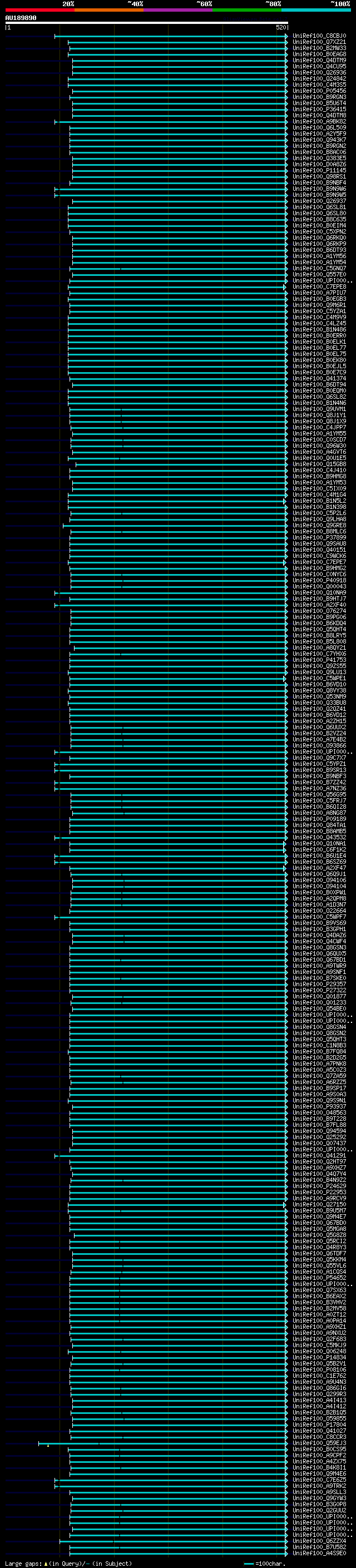
Task: Select hit label UniRef100_A4I413
Action: (319, 1401)
